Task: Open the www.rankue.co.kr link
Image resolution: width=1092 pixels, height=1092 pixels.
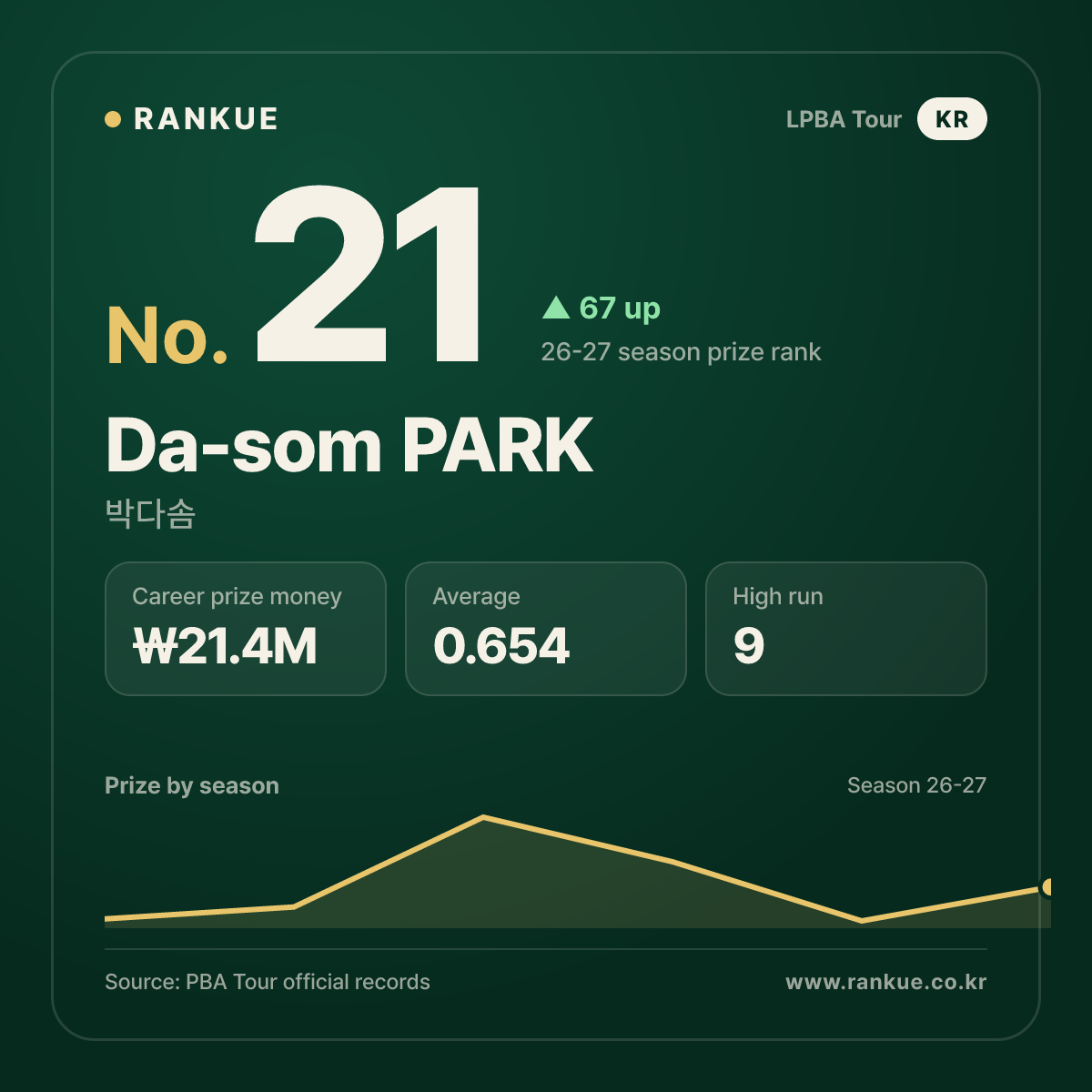Action: (x=886, y=982)
